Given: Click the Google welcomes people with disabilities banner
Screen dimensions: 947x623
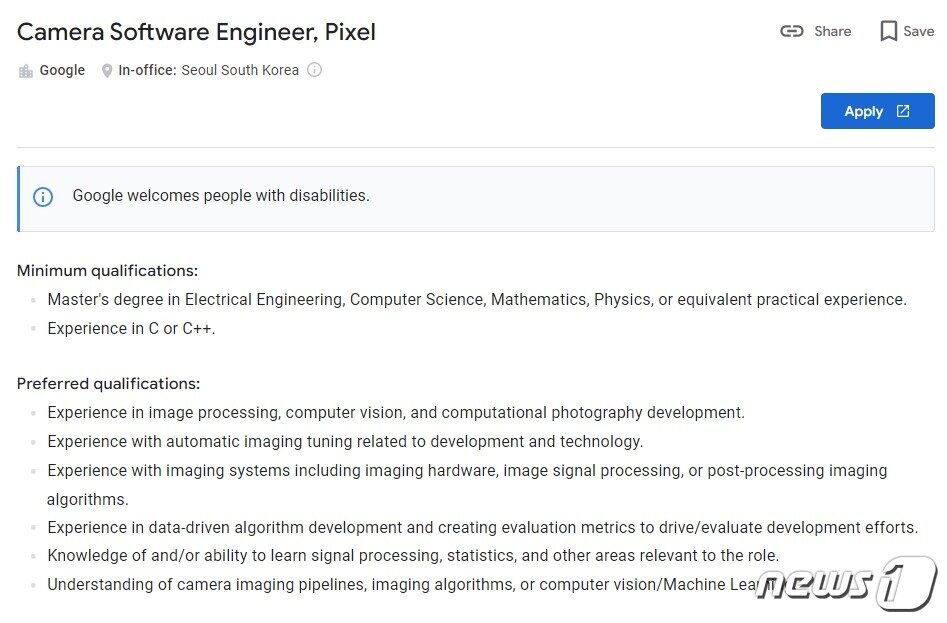Looking at the screenshot, I should point(476,199).
